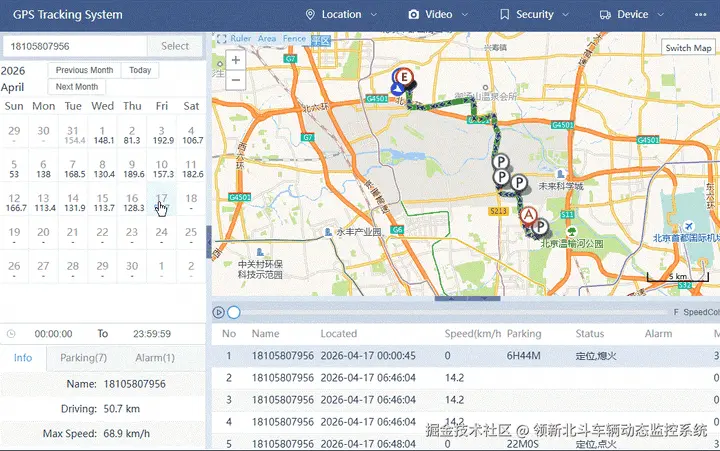Switch to the Info tab
The height and width of the screenshot is (451, 720).
pos(23,358)
